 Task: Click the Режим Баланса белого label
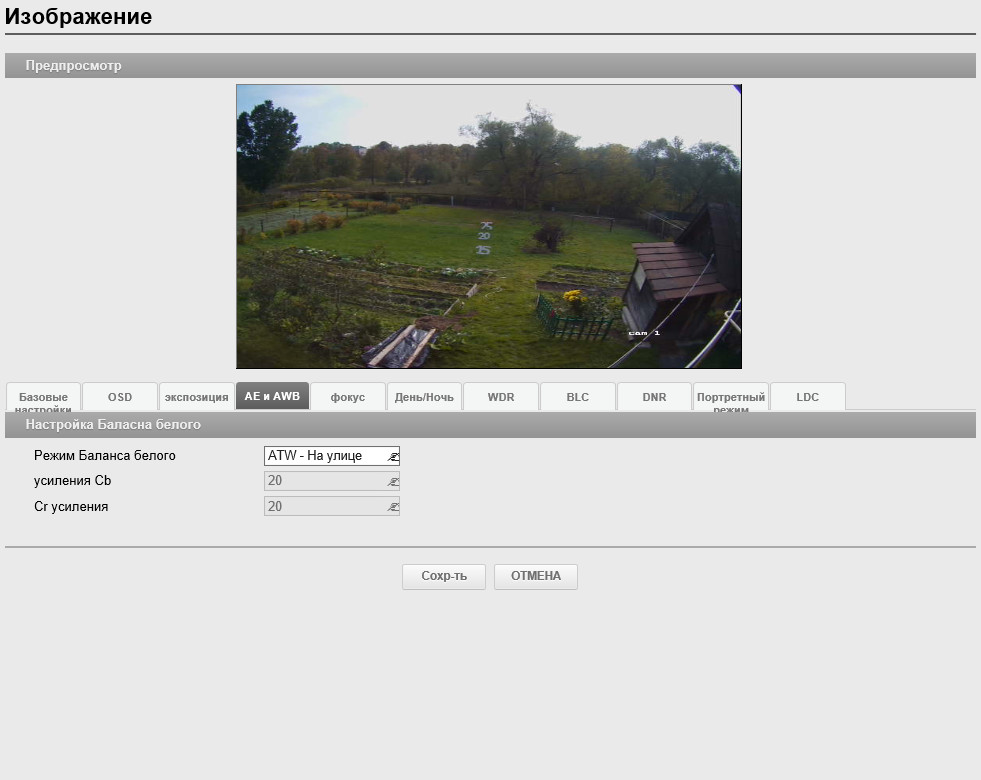[x=104, y=455]
